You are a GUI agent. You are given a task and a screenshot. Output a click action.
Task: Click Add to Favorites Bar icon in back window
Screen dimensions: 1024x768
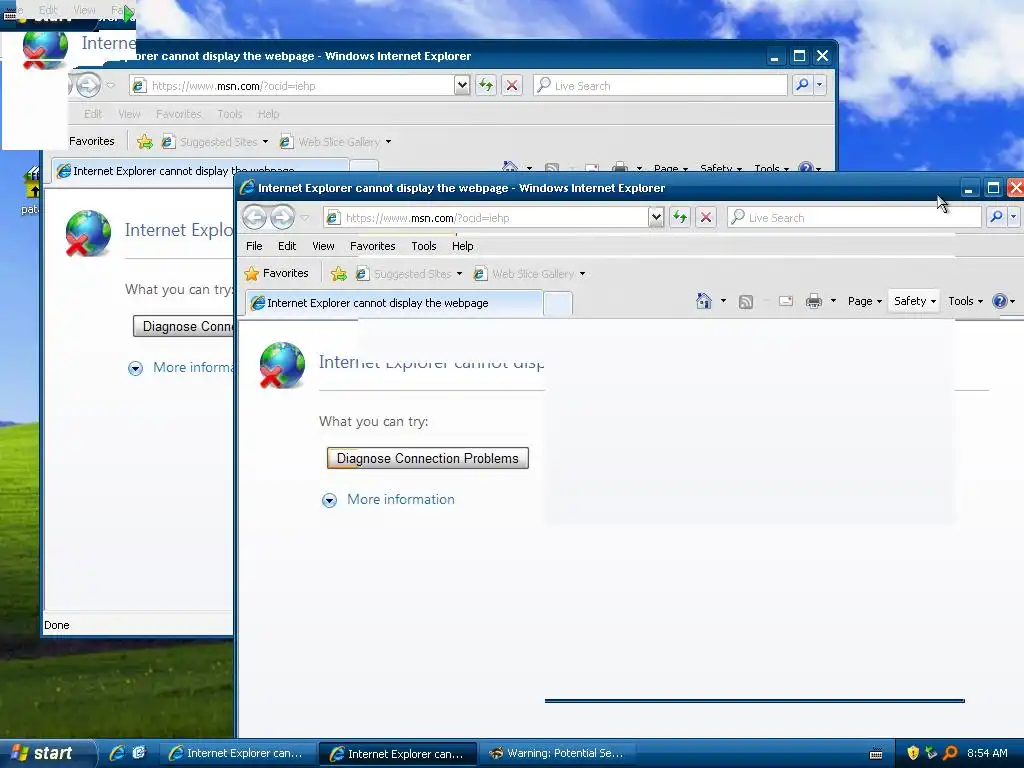(145, 142)
